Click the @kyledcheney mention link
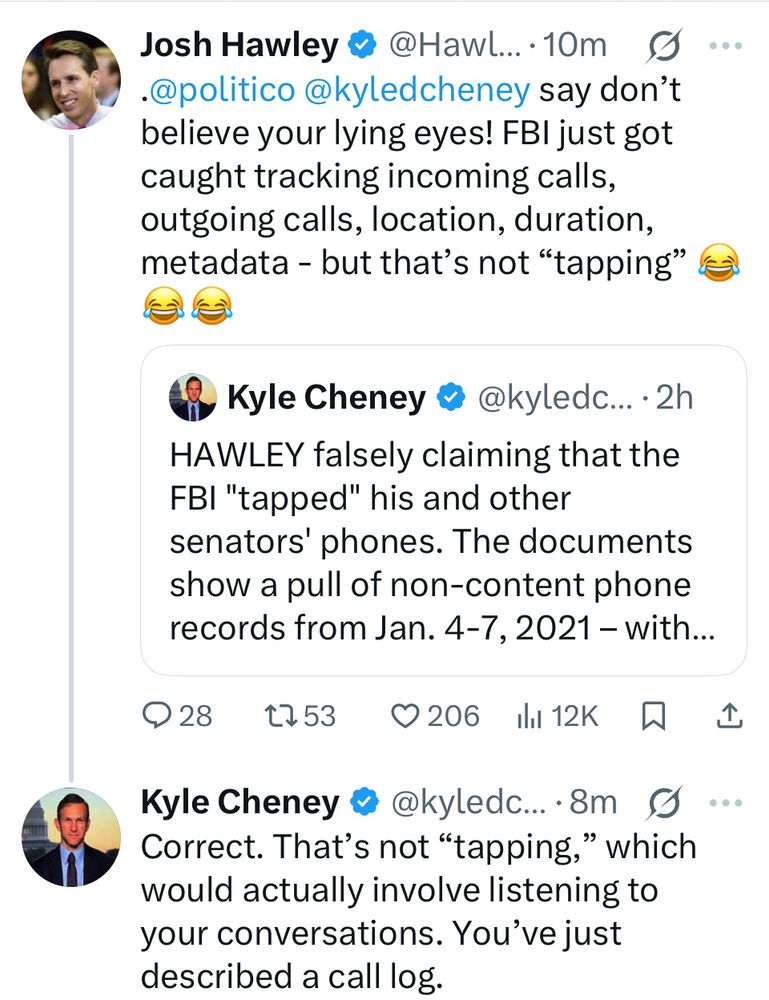The width and height of the screenshot is (769, 1000). 417,91
